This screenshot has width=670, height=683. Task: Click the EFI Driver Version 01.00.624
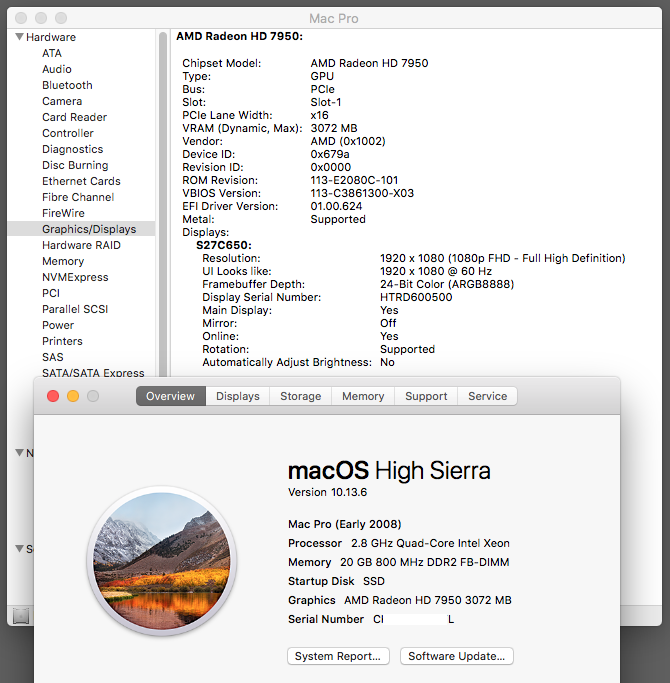[336, 206]
